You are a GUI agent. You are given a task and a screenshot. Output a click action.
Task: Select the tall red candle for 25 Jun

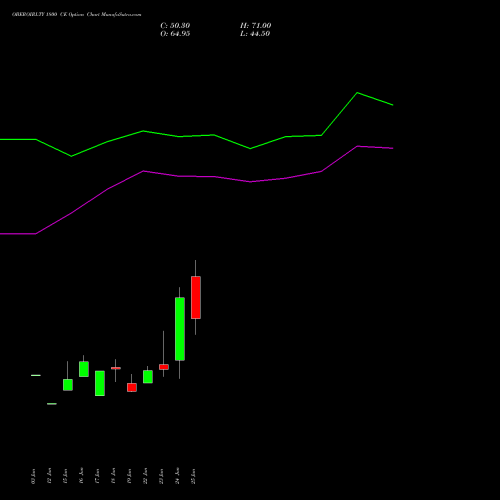tap(196, 297)
